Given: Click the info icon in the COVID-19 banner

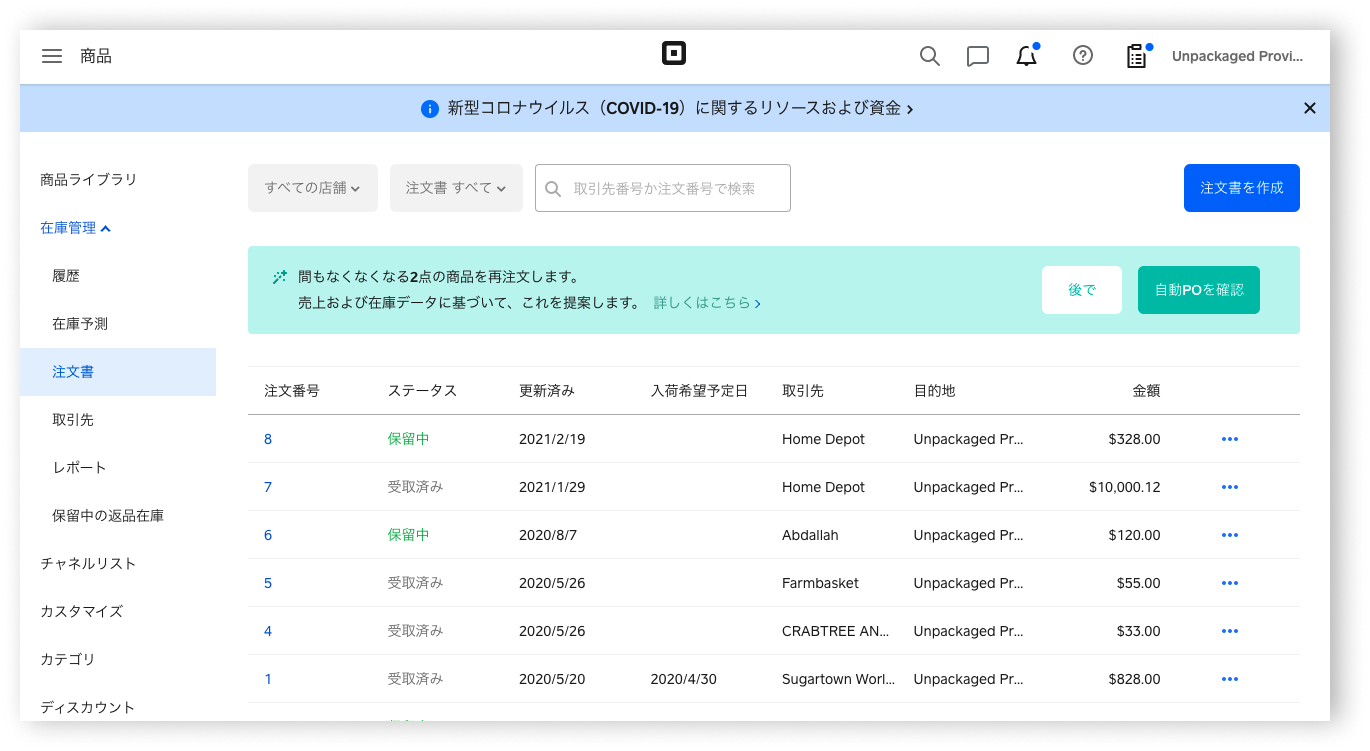Looking at the screenshot, I should [430, 109].
